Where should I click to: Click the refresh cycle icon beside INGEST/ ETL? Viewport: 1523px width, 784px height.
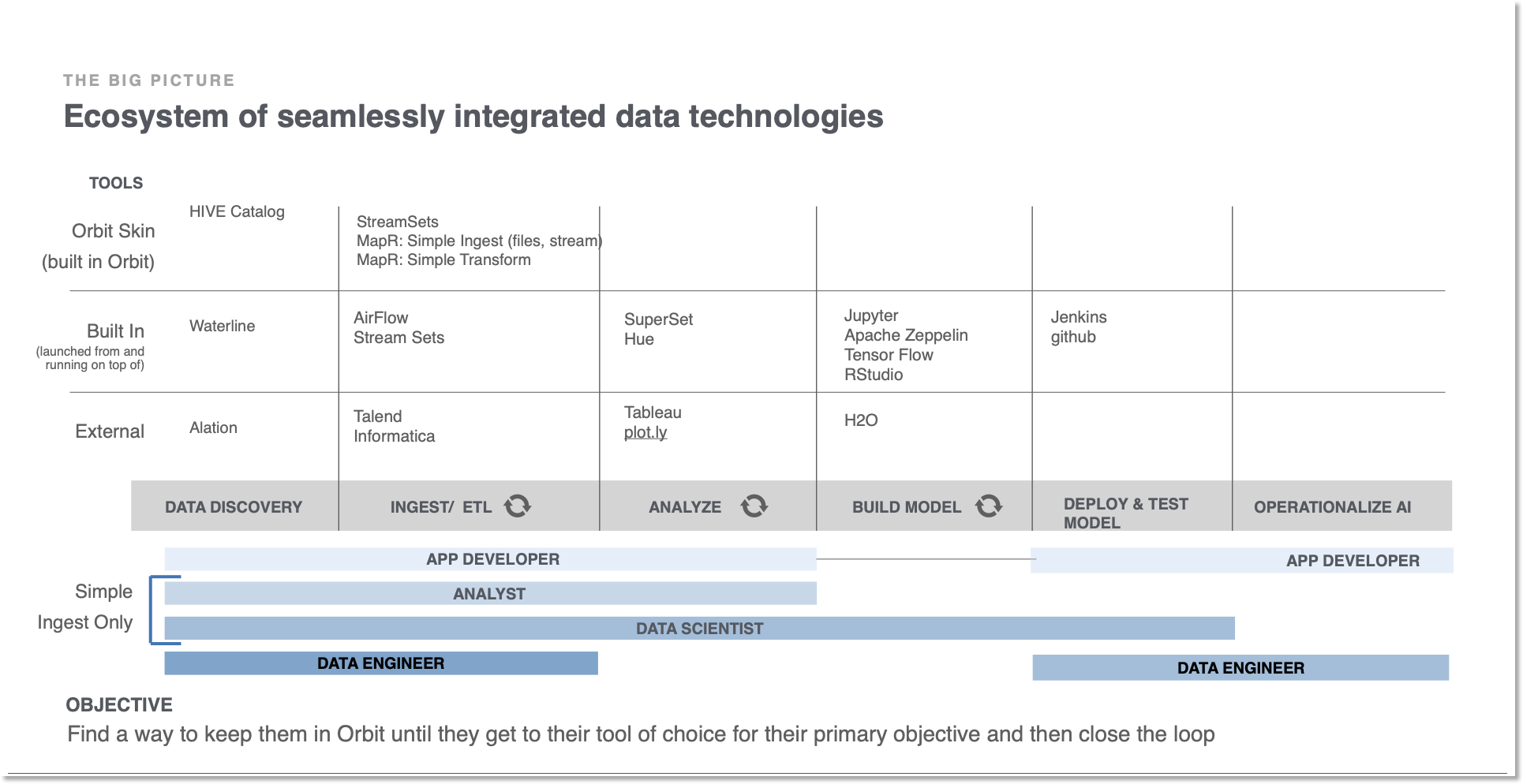[518, 506]
